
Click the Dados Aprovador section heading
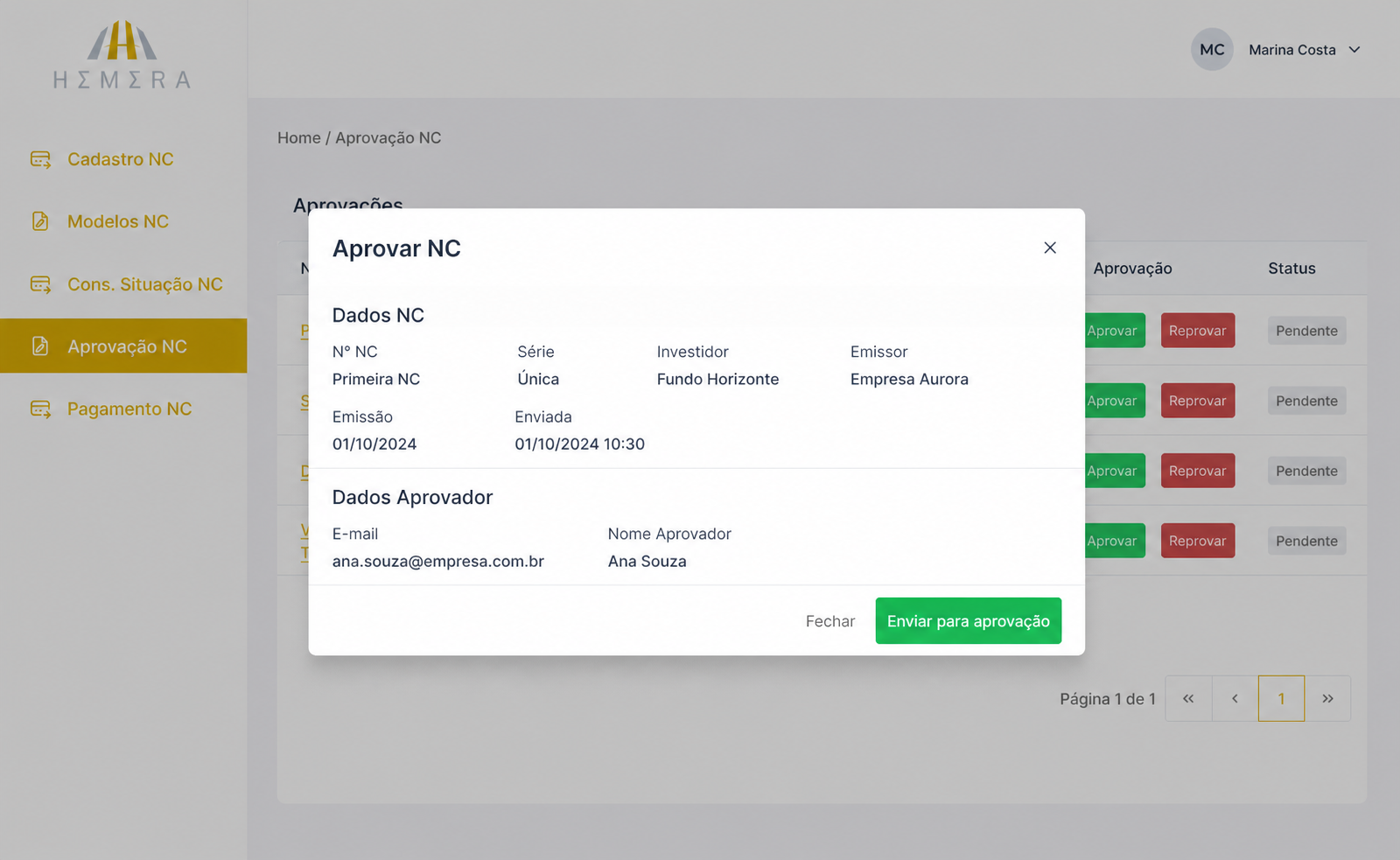point(412,497)
